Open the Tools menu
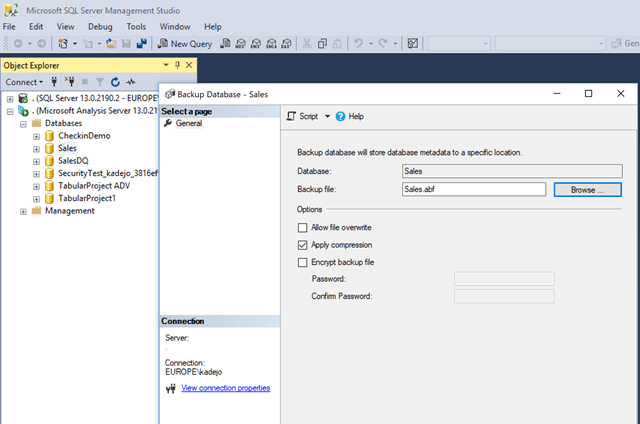 pos(136,27)
